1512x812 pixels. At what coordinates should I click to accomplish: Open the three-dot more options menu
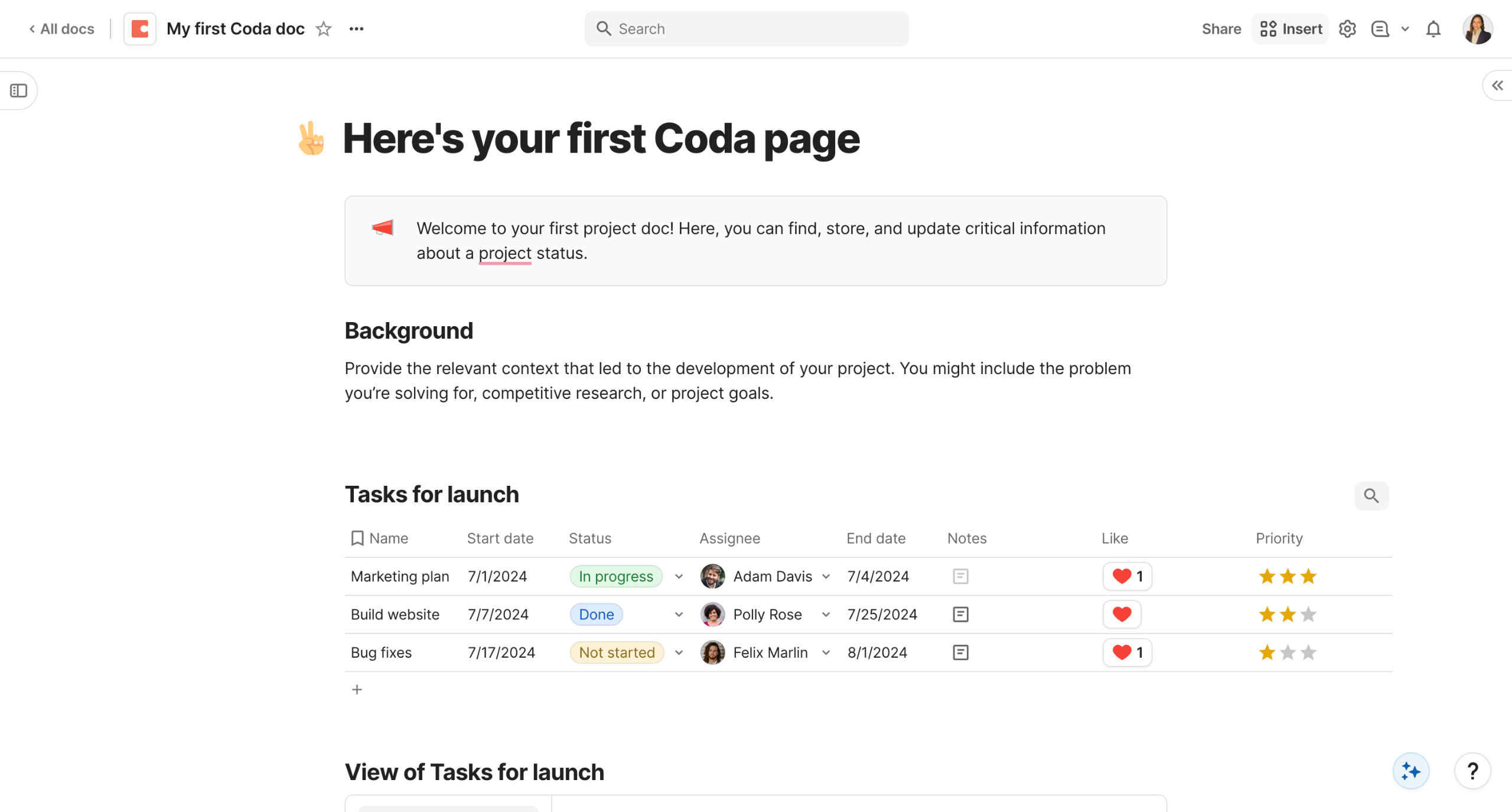tap(356, 29)
